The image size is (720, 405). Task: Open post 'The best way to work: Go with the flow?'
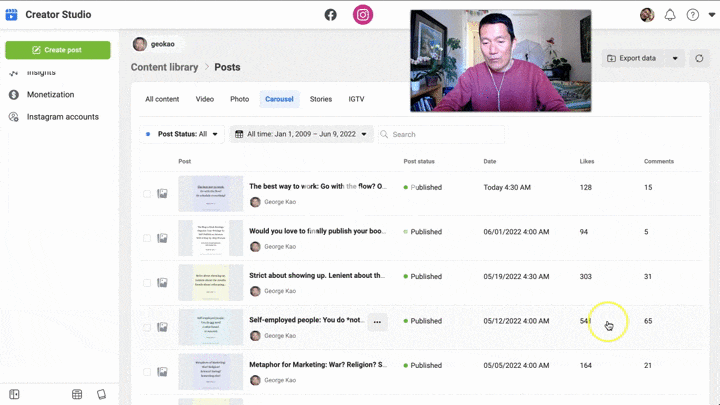pyautogui.click(x=318, y=186)
